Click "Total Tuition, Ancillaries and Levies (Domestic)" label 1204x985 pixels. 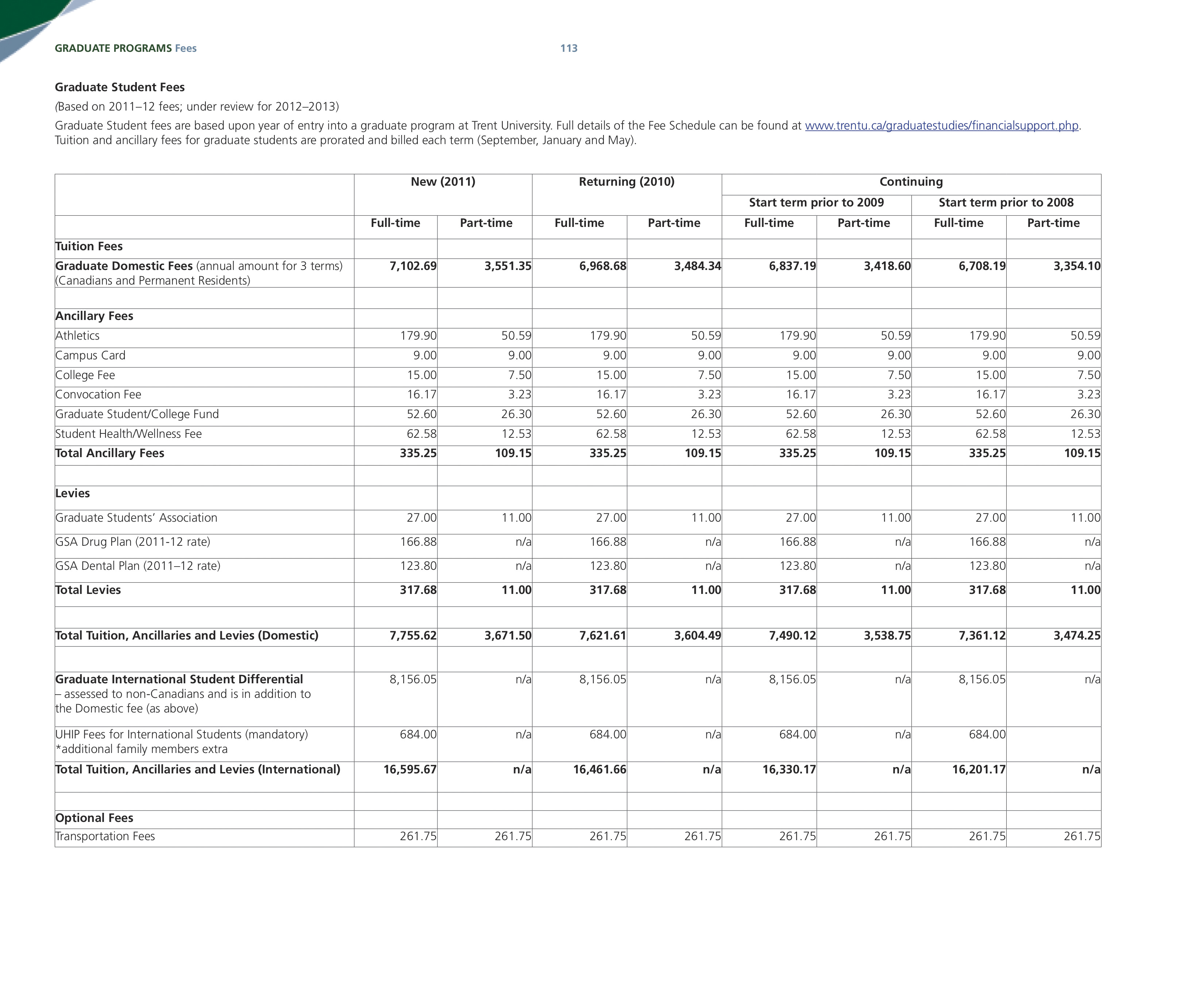click(187, 636)
